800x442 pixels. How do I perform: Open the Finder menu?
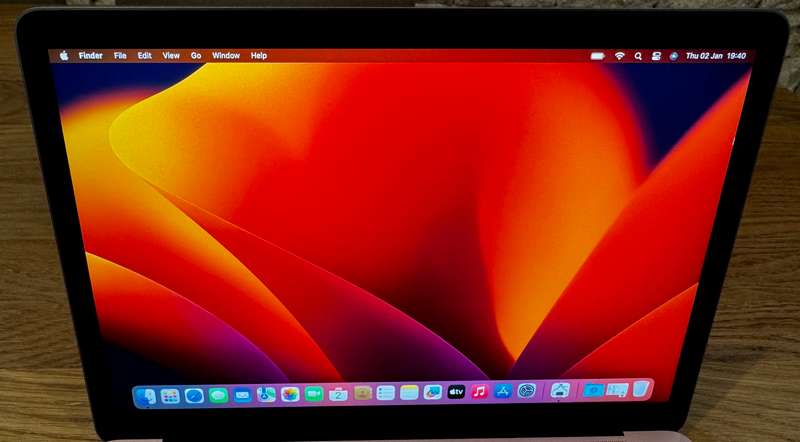(91, 56)
